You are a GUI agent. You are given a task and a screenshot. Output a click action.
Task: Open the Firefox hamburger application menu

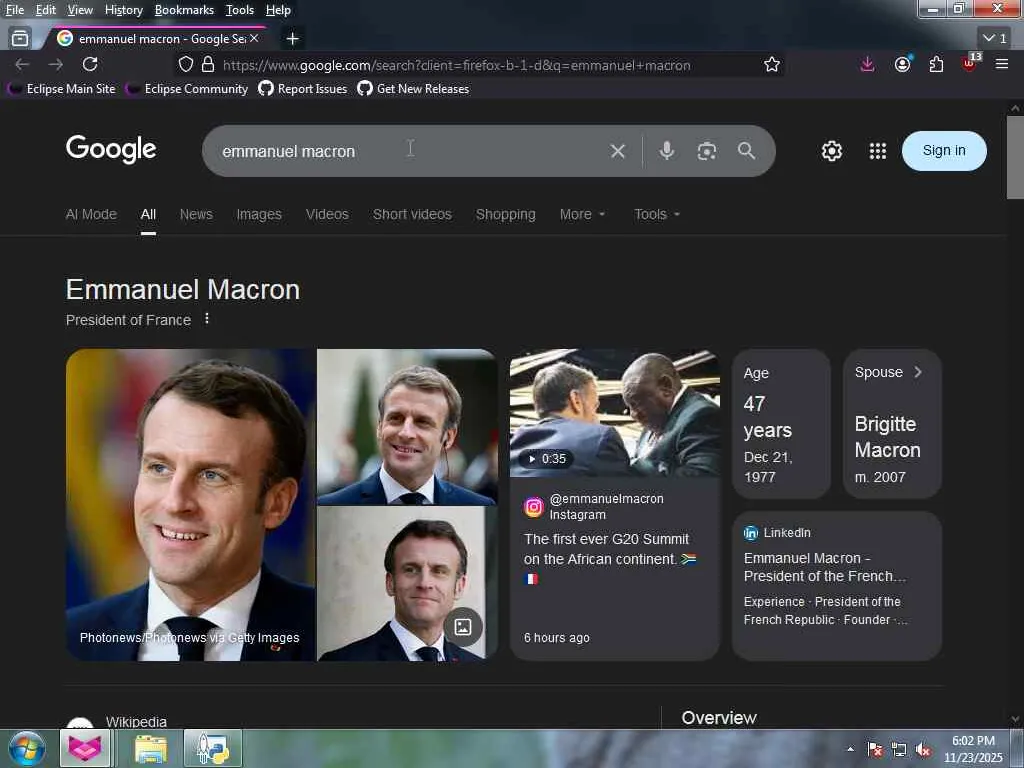1002,64
